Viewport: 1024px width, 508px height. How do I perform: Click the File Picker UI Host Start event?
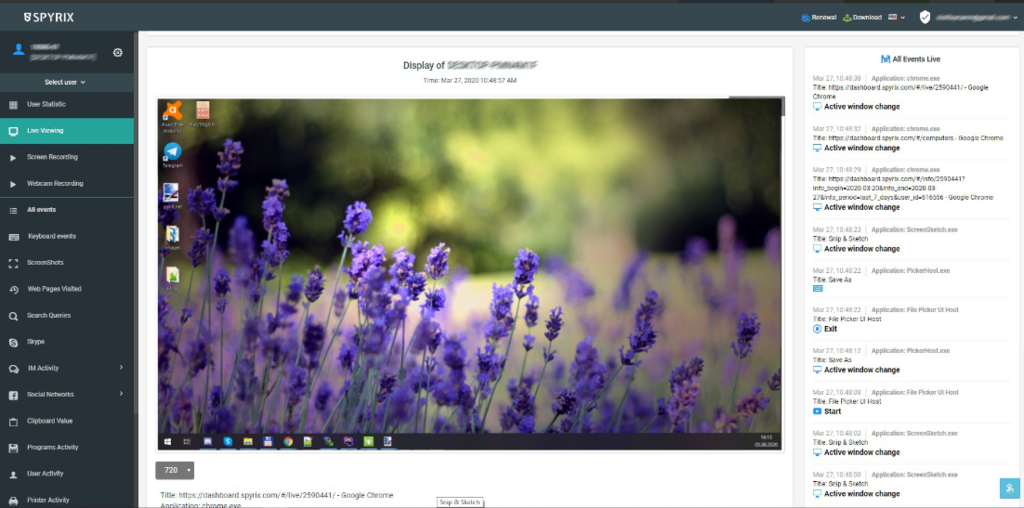pos(911,402)
